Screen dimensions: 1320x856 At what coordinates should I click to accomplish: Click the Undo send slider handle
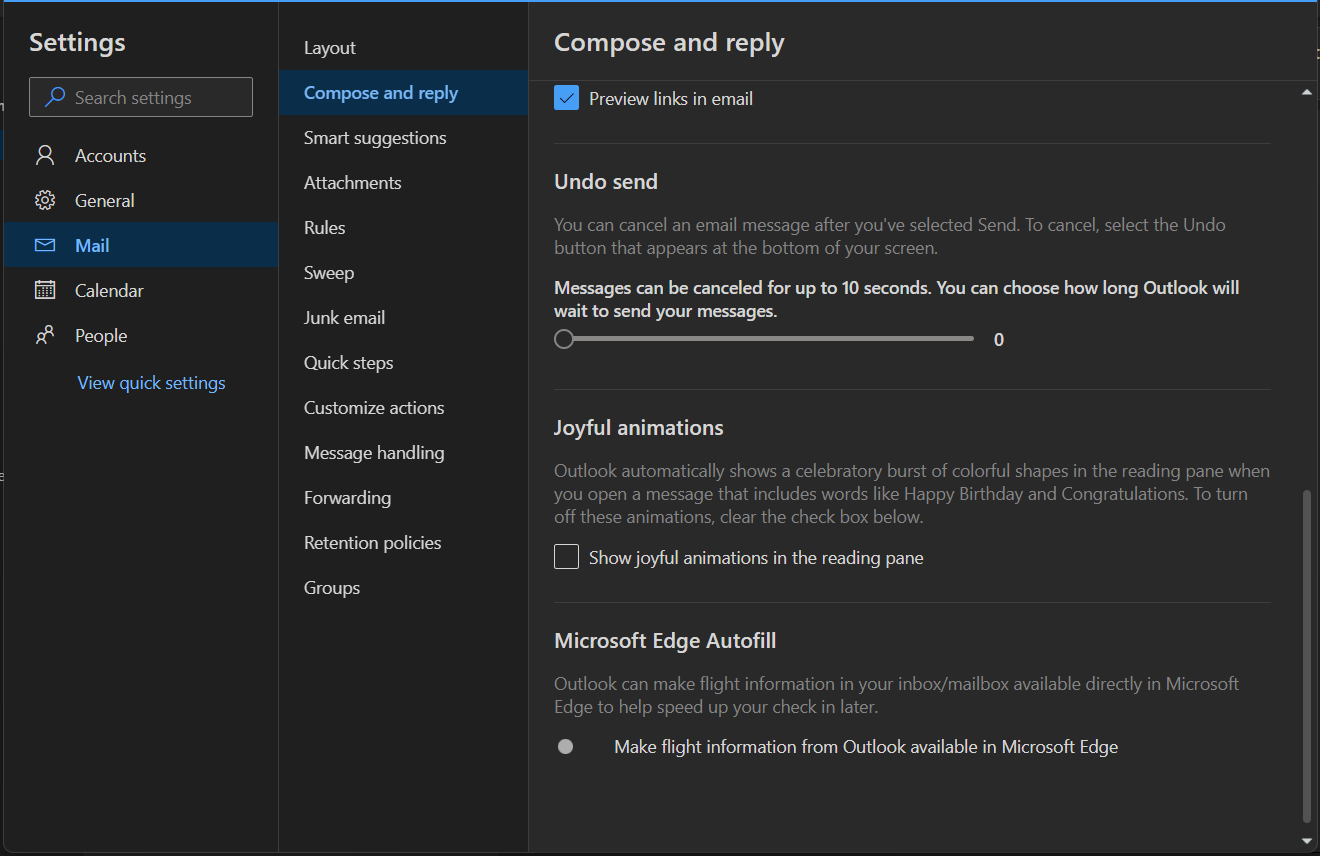(564, 339)
